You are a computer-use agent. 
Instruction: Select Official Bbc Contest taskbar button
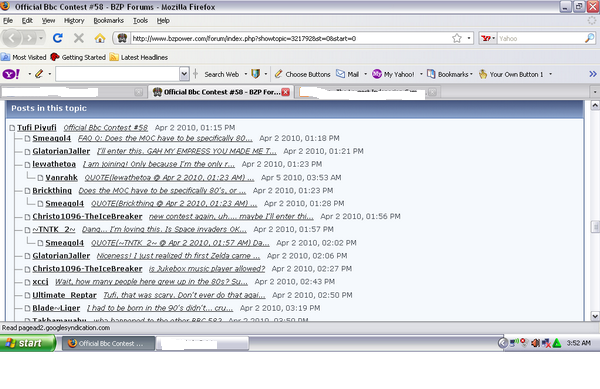pyautogui.click(x=109, y=343)
